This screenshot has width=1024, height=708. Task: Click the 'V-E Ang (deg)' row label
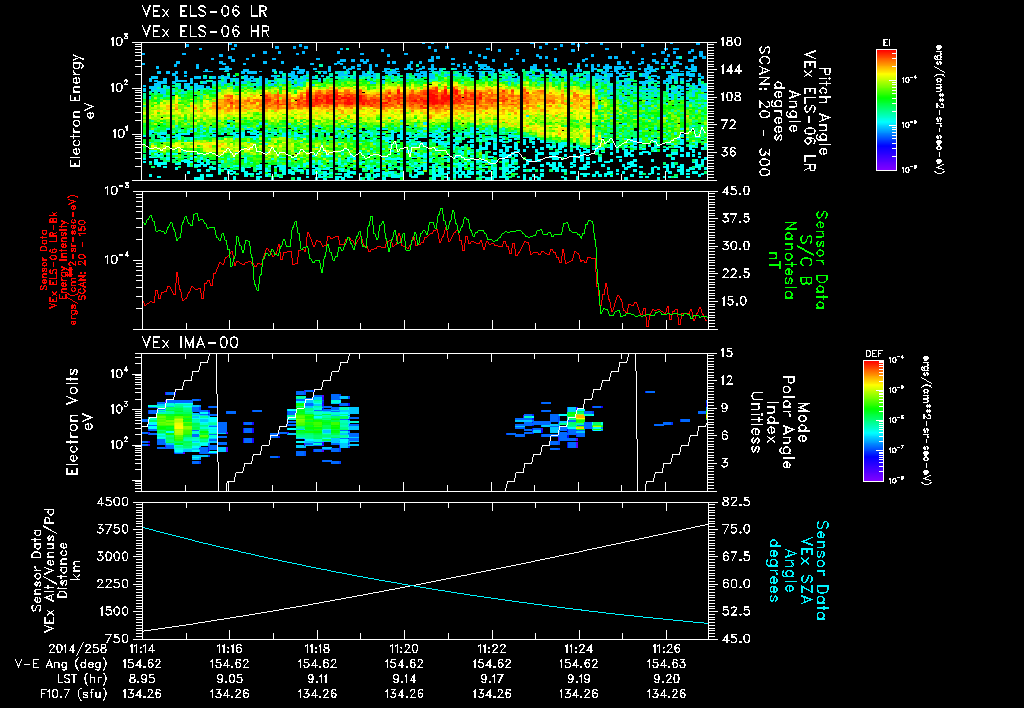click(x=60, y=664)
